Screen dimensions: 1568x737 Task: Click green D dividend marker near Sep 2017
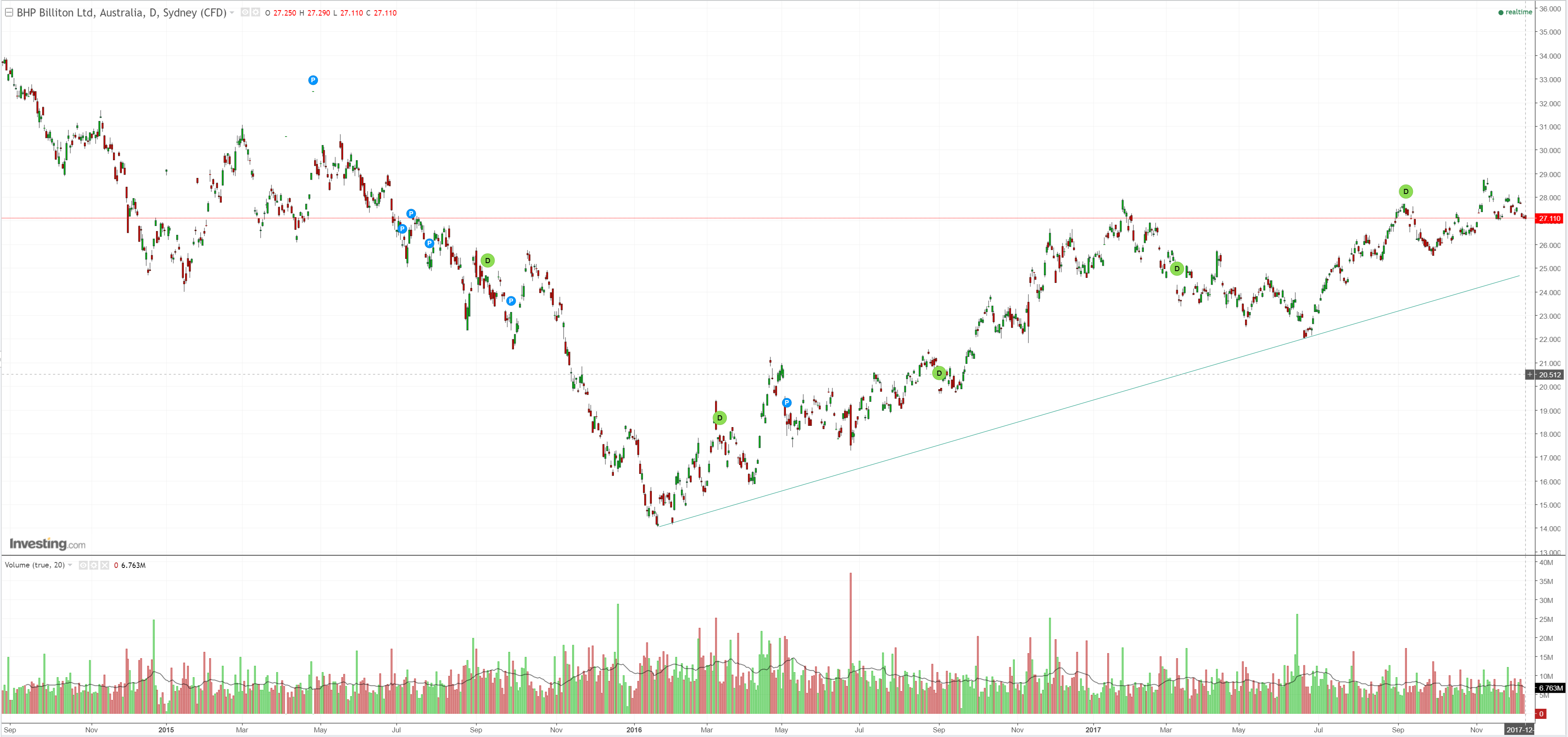tap(1406, 192)
